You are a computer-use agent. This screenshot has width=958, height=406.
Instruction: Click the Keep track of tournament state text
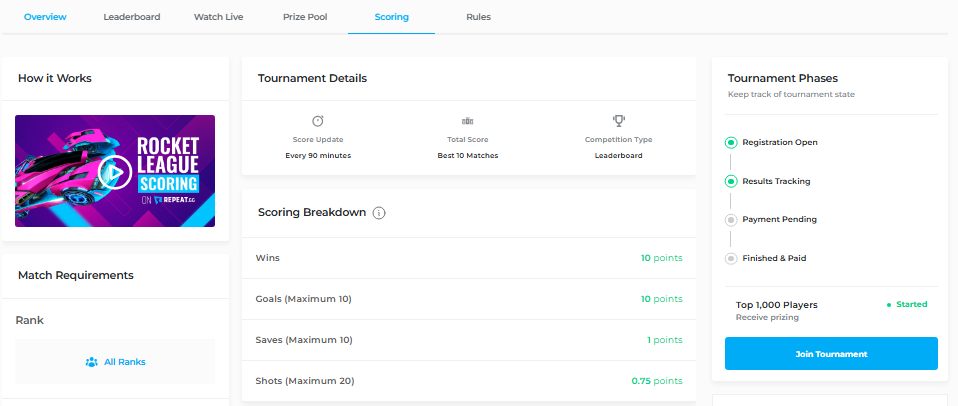[791, 95]
